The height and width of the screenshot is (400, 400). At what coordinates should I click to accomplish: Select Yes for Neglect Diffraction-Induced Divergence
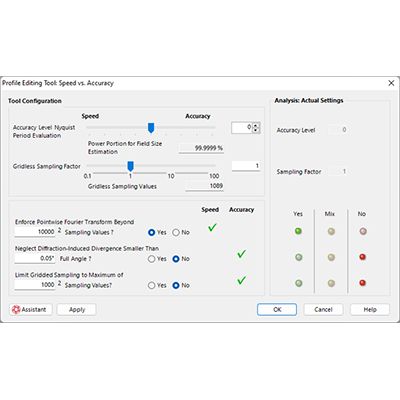[151, 259]
